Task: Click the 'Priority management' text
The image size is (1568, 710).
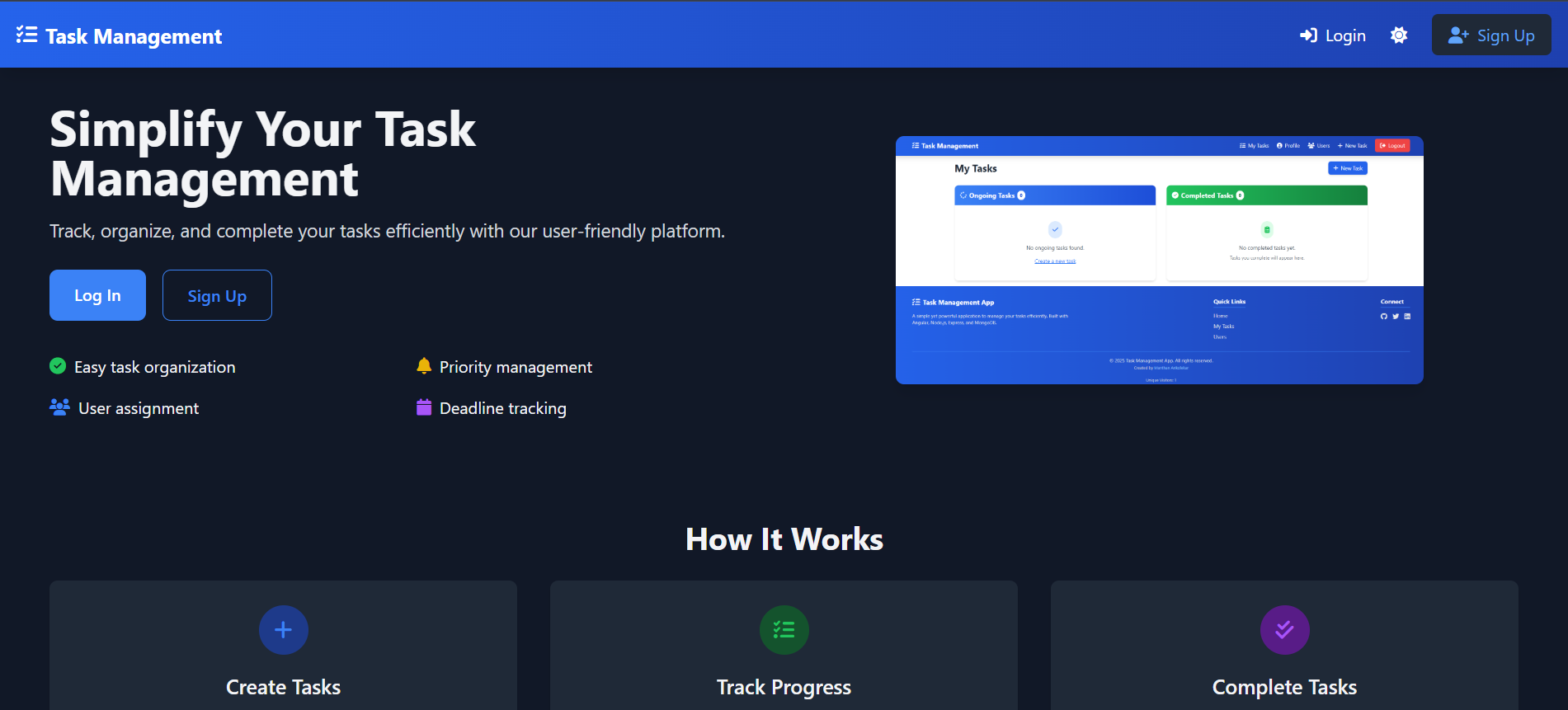Action: [516, 367]
